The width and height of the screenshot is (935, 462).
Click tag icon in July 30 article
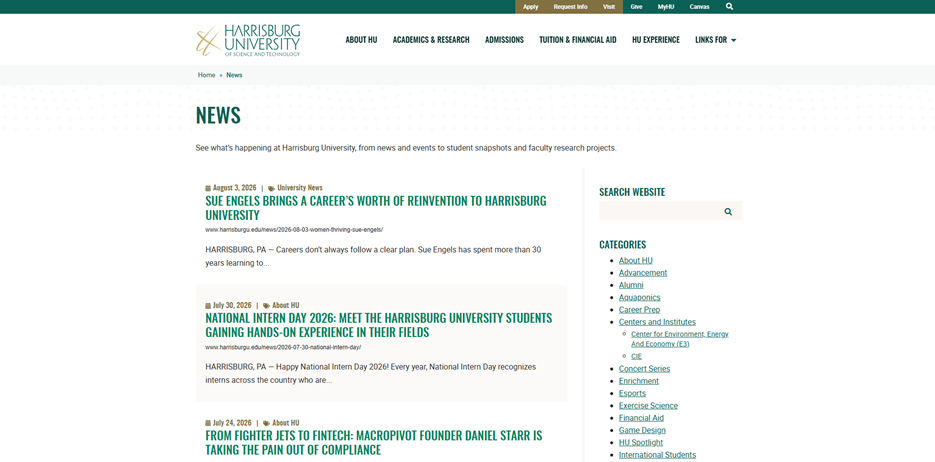click(x=267, y=305)
